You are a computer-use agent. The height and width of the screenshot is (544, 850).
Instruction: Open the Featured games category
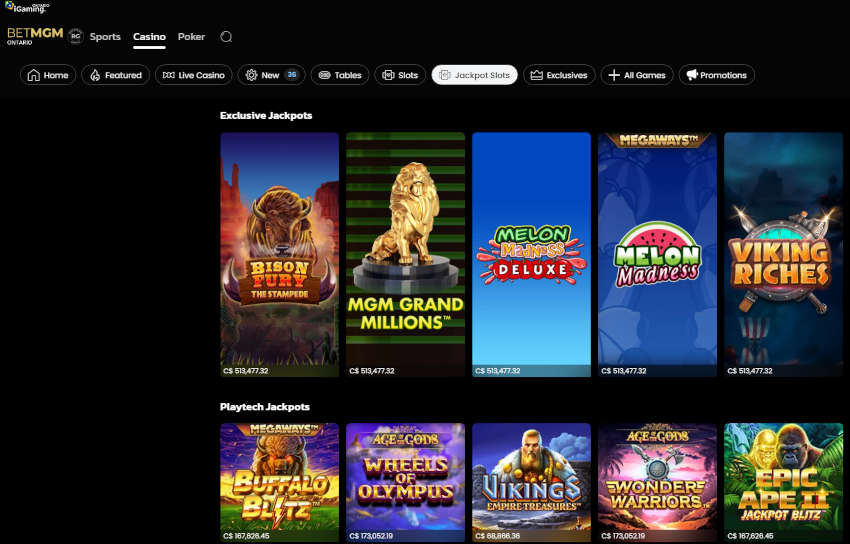tap(115, 75)
